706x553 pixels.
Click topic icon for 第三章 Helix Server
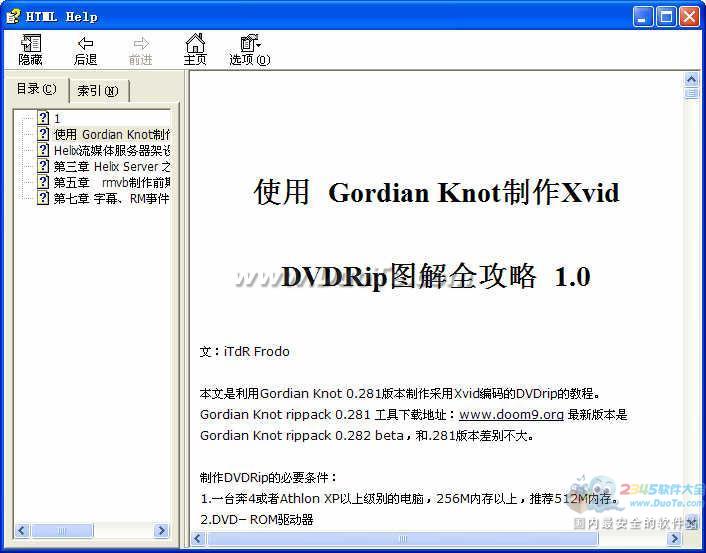tap(43, 166)
